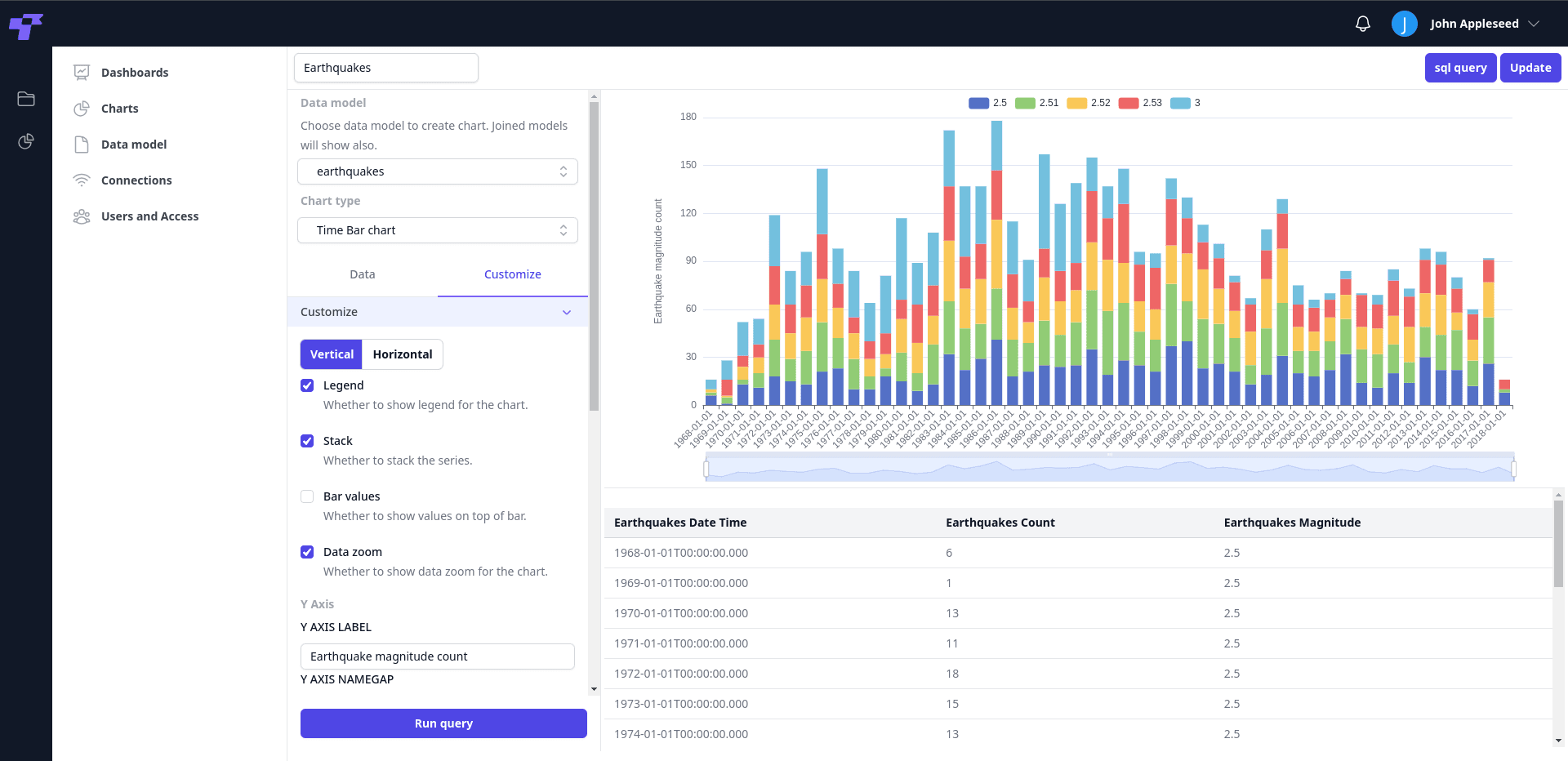Click the notification bell icon
This screenshot has height=761, width=1568.
(x=1362, y=24)
